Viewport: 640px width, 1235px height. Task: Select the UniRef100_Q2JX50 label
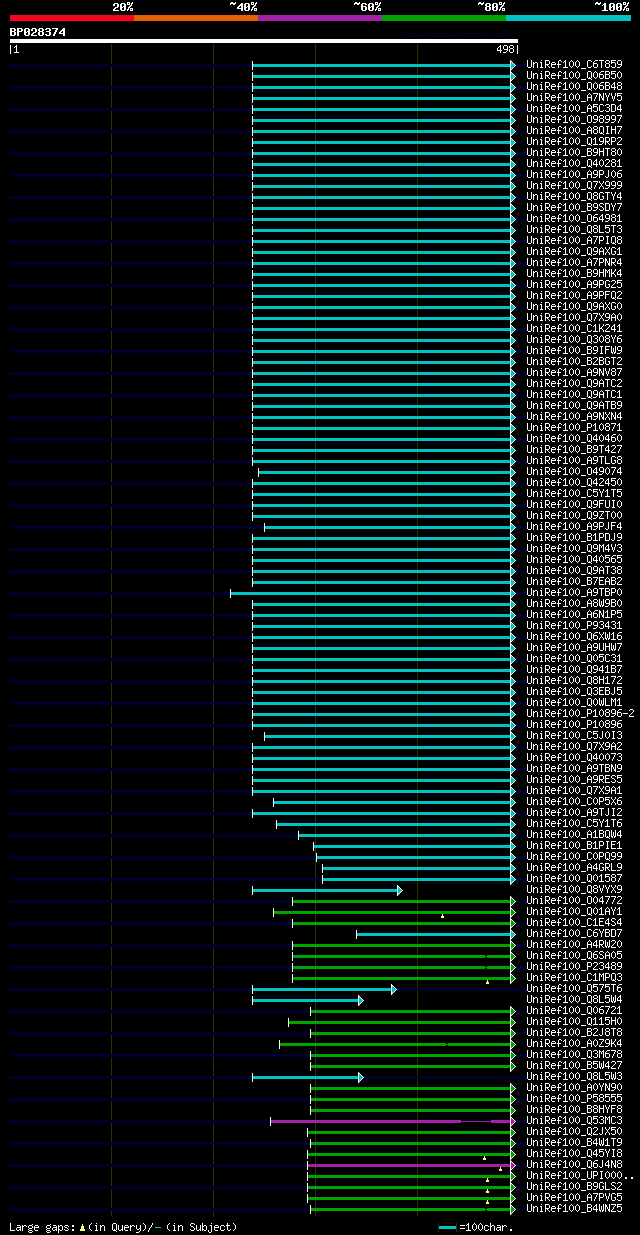tap(574, 1131)
